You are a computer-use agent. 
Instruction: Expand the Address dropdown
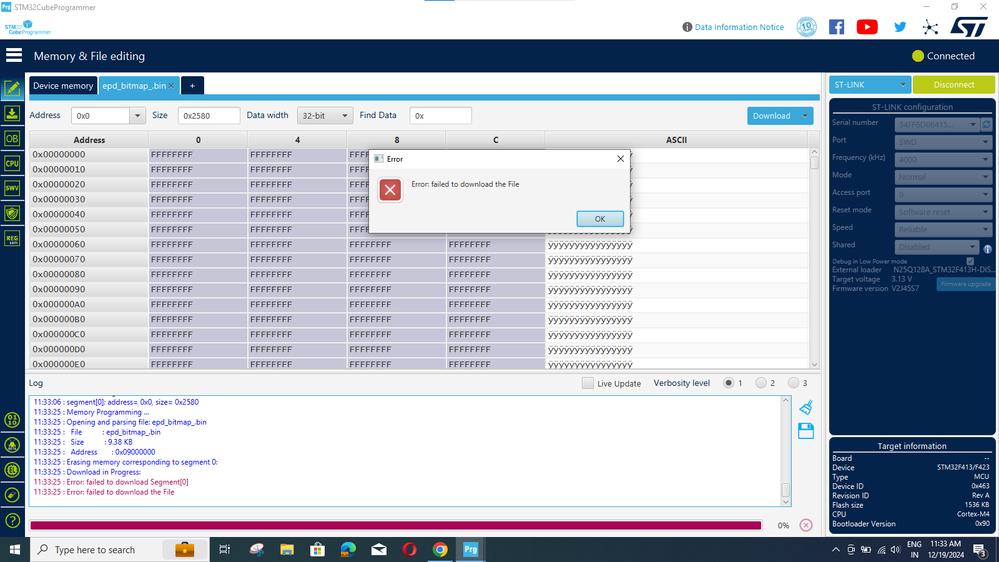(x=137, y=116)
